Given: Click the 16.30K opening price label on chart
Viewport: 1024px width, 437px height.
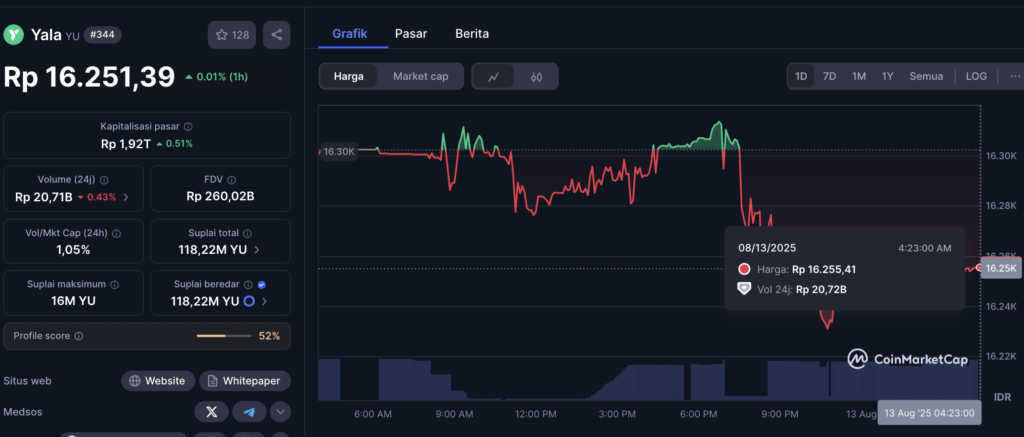Looking at the screenshot, I should pos(338,151).
